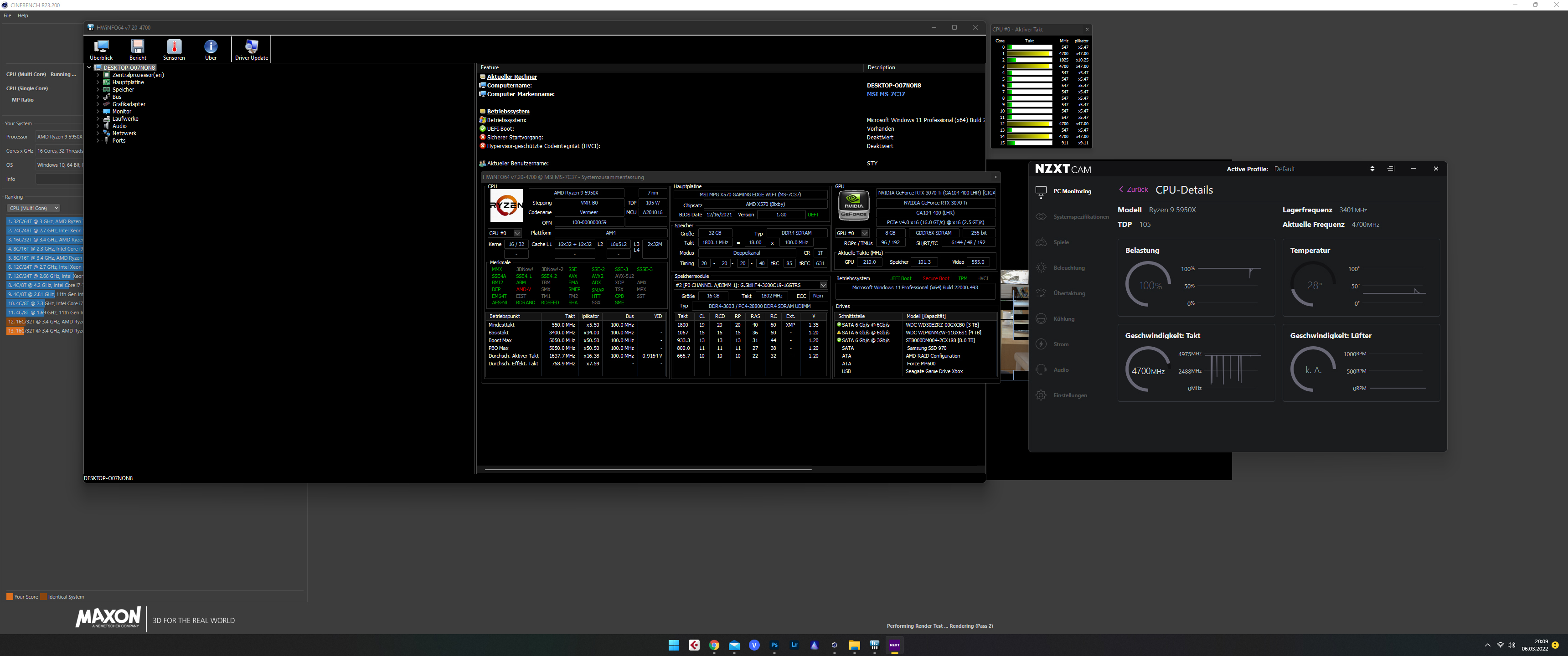Open Beleuchtung in the NZXT CAM sidebar
Image resolution: width=1568 pixels, height=656 pixels.
coord(1069,268)
